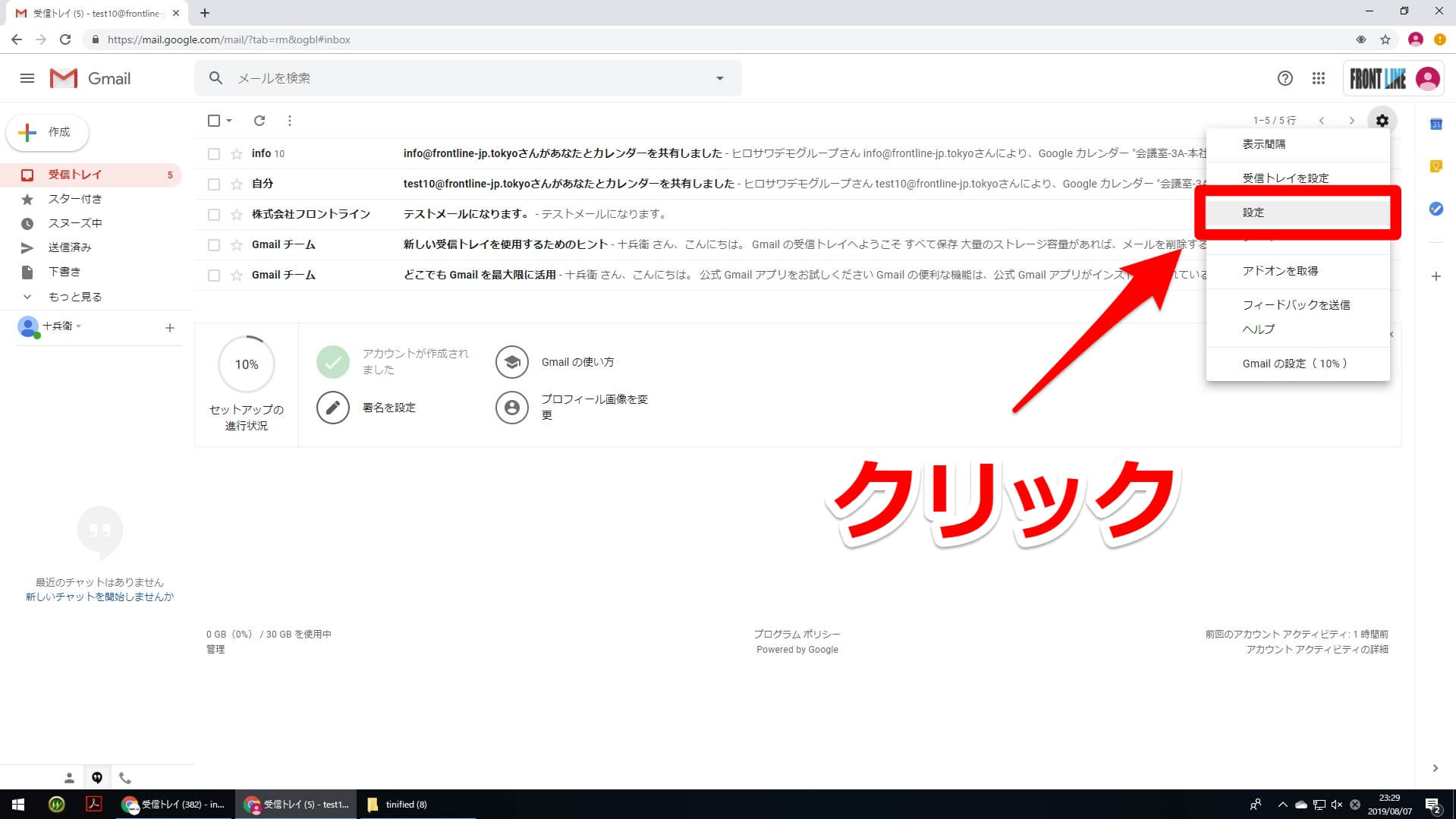The image size is (1456, 819).
Task: Show hidden system tray icons
Action: [x=1282, y=805]
